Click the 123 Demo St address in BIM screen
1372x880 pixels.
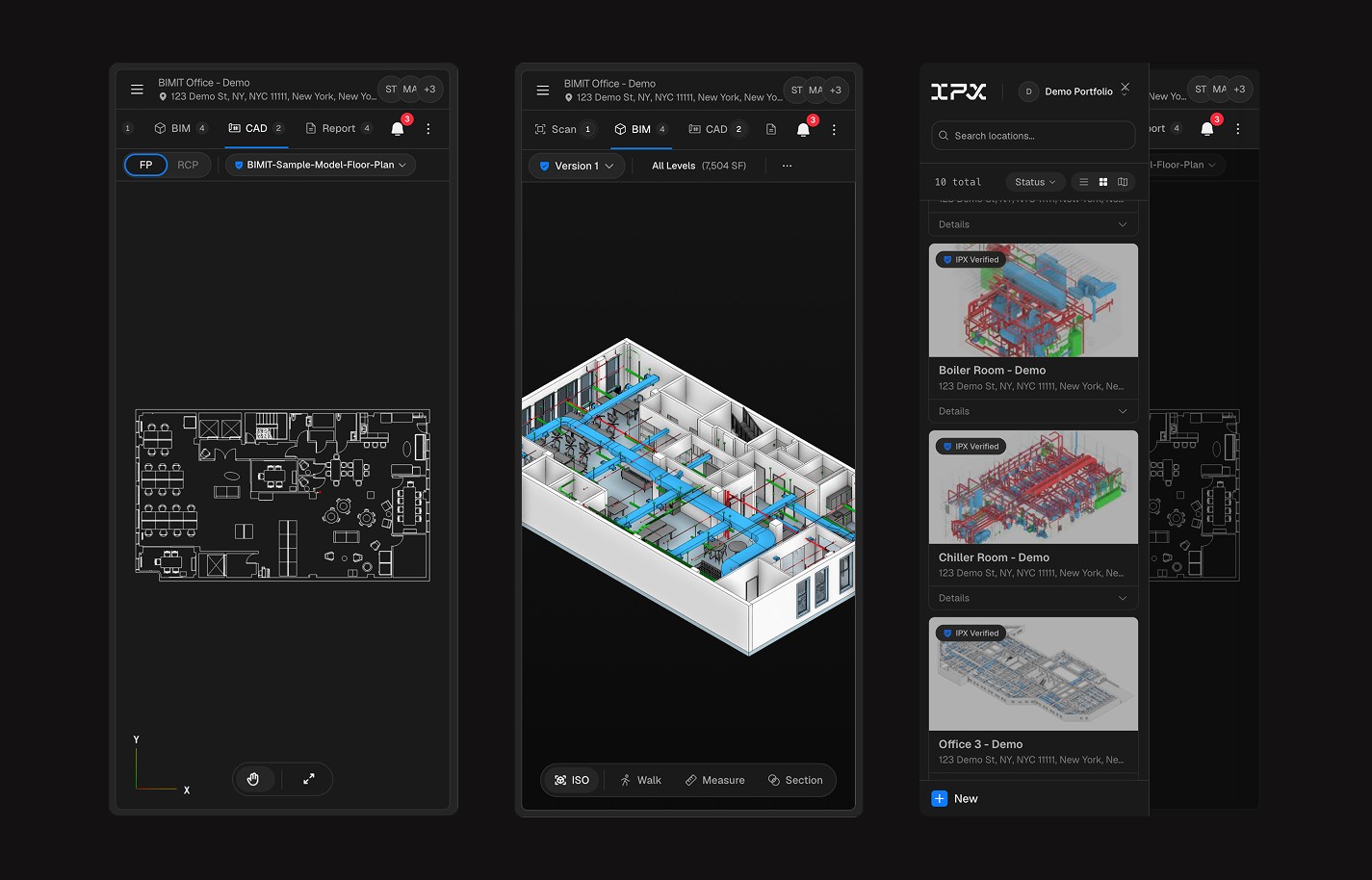pyautogui.click(x=679, y=97)
